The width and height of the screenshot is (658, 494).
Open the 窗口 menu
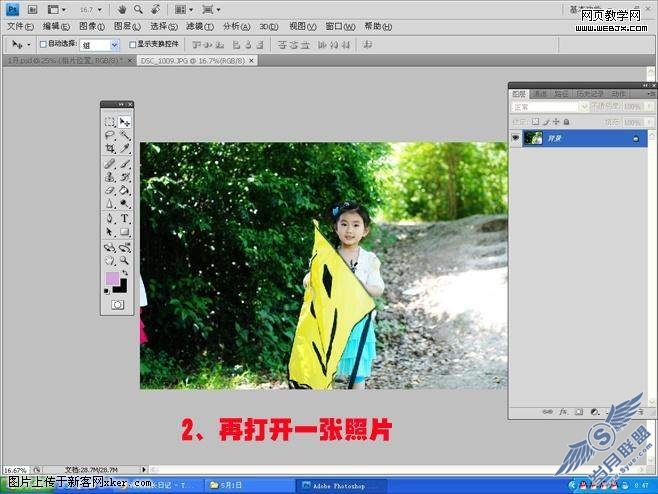tap(340, 26)
